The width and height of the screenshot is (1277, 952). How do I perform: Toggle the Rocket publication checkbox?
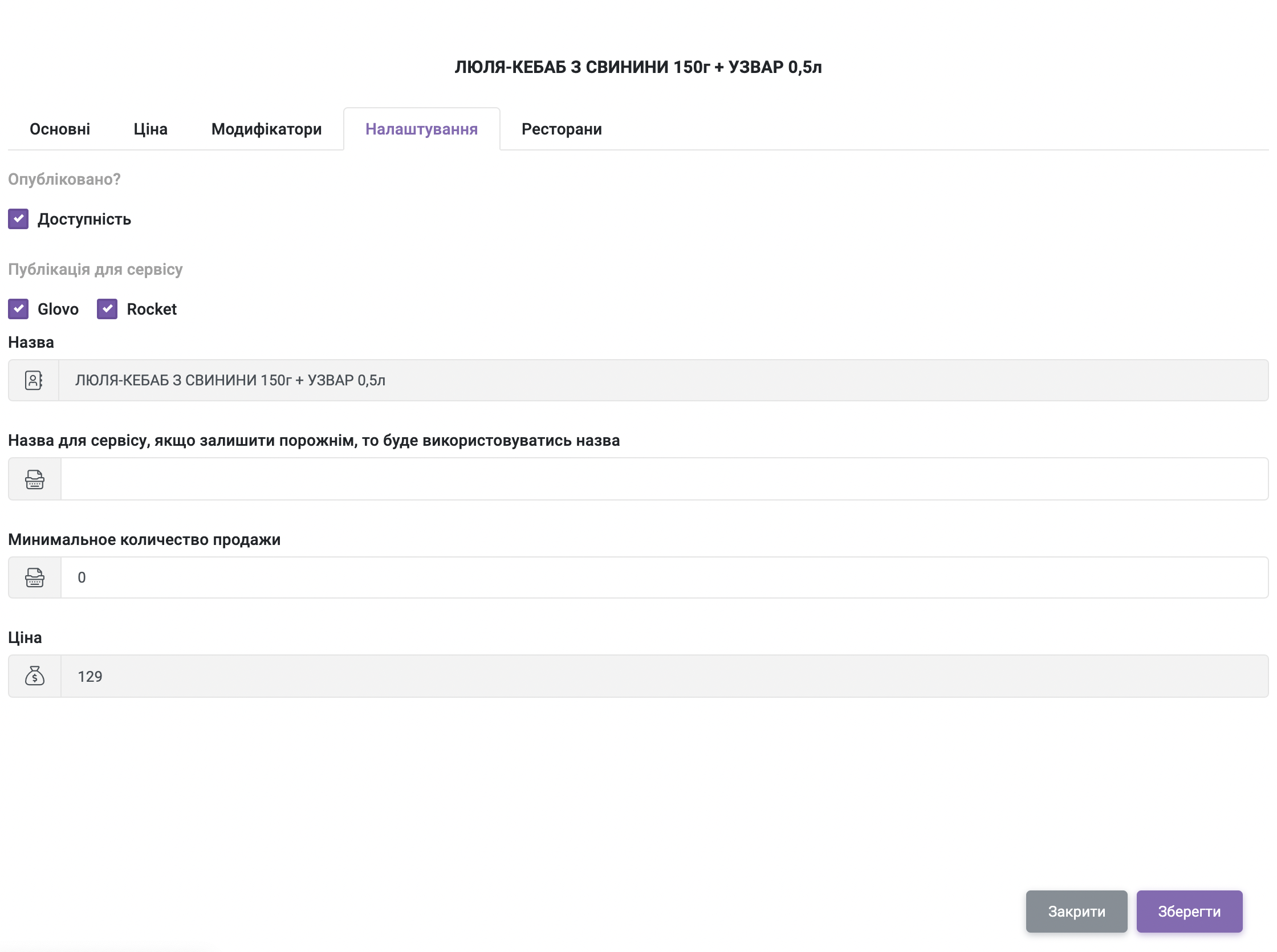[107, 309]
